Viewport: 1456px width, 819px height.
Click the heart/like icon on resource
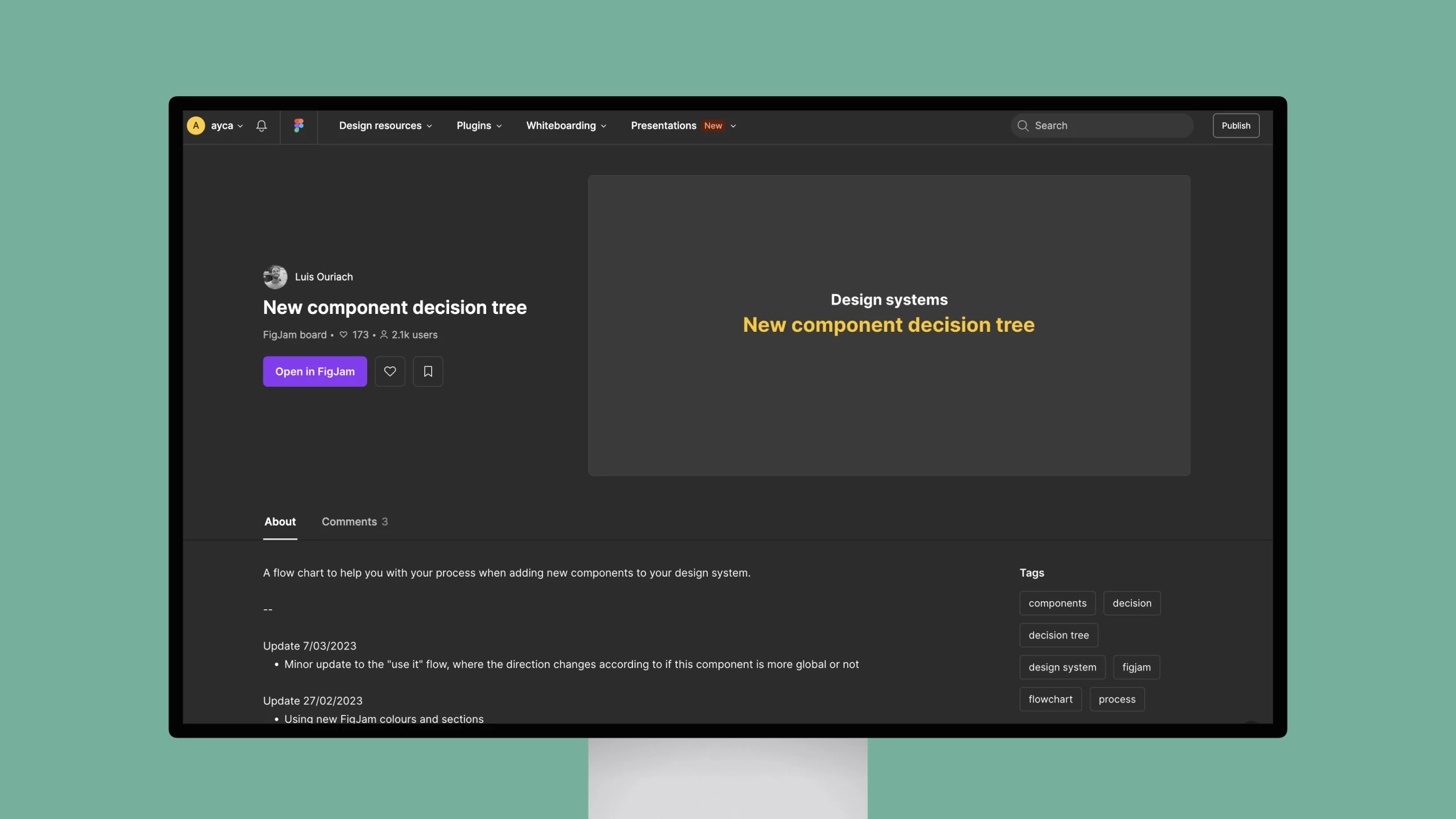[390, 371]
